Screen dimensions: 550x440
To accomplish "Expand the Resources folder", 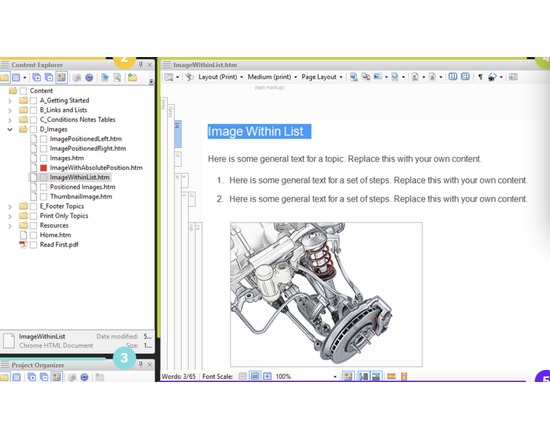I will (x=10, y=226).
